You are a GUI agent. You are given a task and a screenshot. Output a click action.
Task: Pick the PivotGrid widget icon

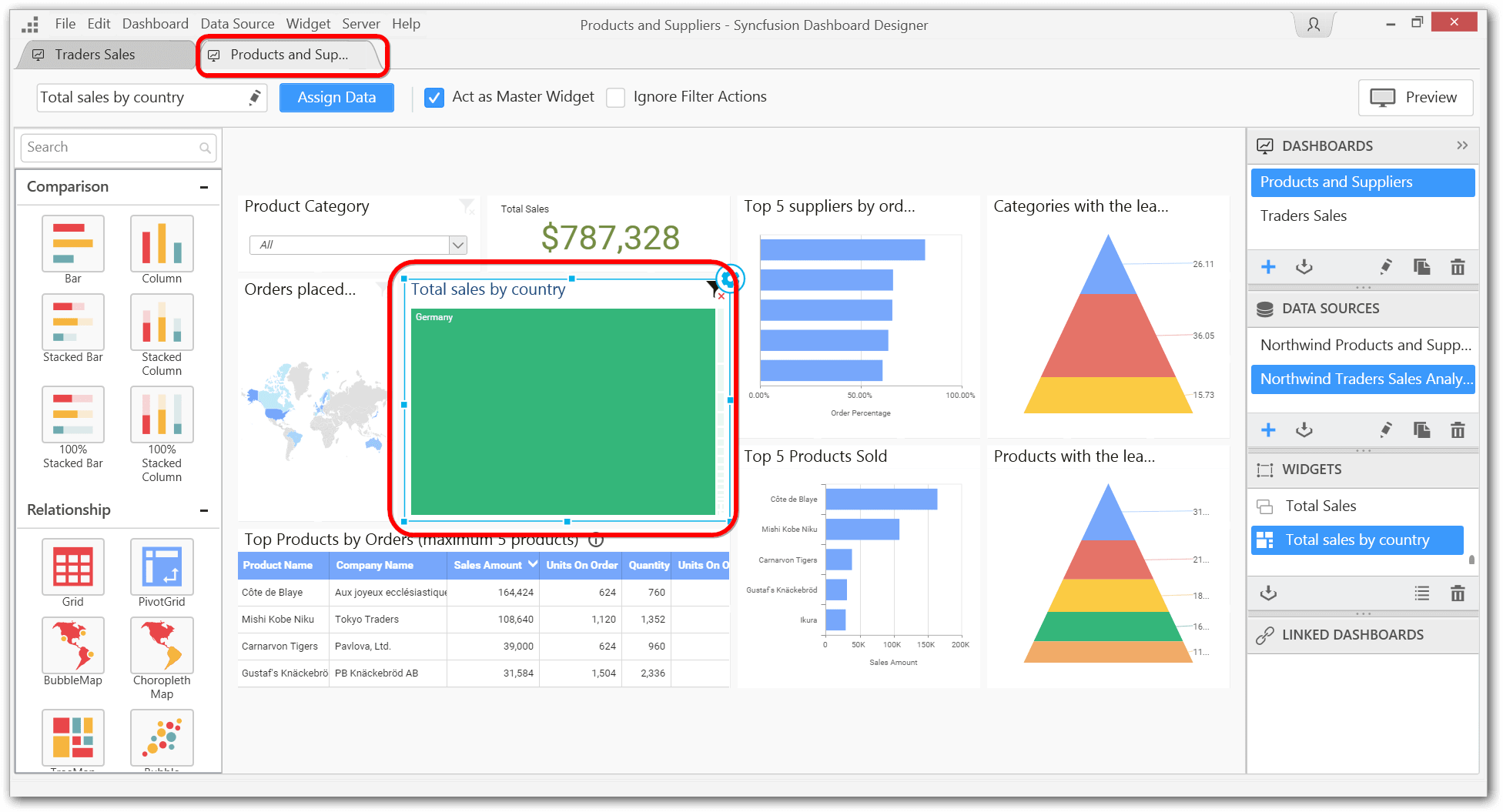(162, 567)
